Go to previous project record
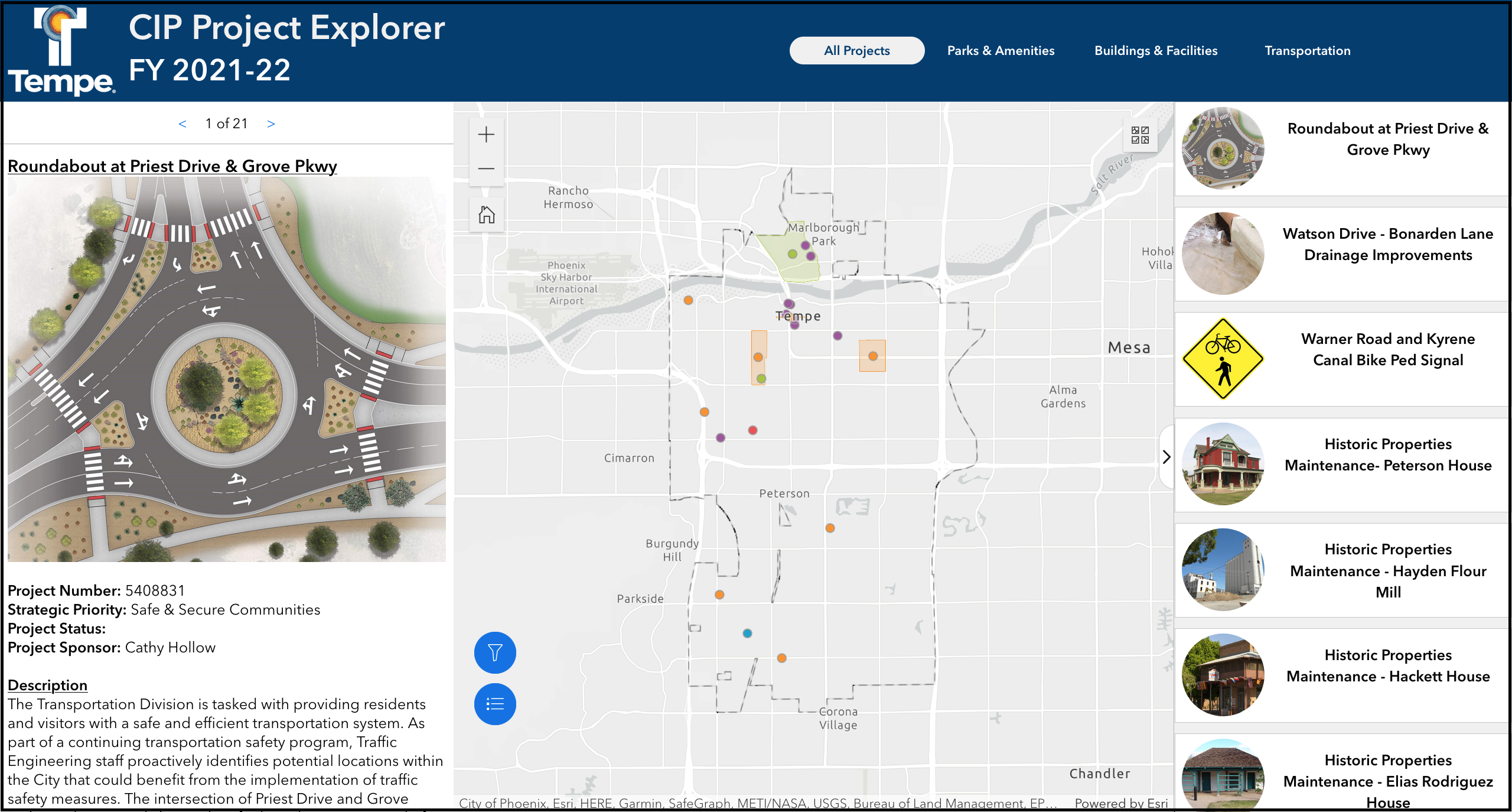 (x=183, y=124)
